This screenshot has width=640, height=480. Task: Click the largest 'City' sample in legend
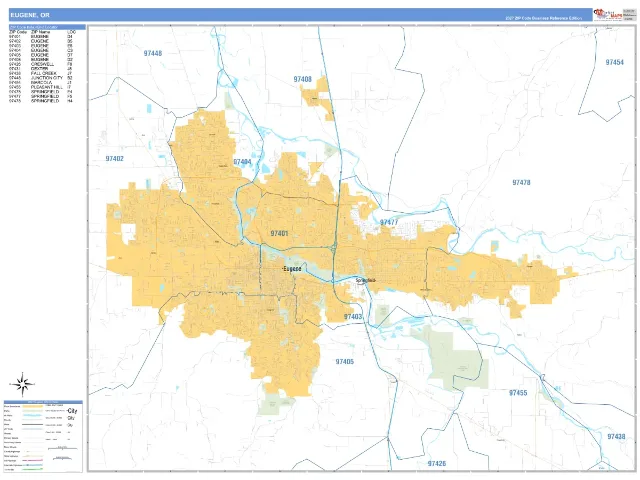(72, 411)
